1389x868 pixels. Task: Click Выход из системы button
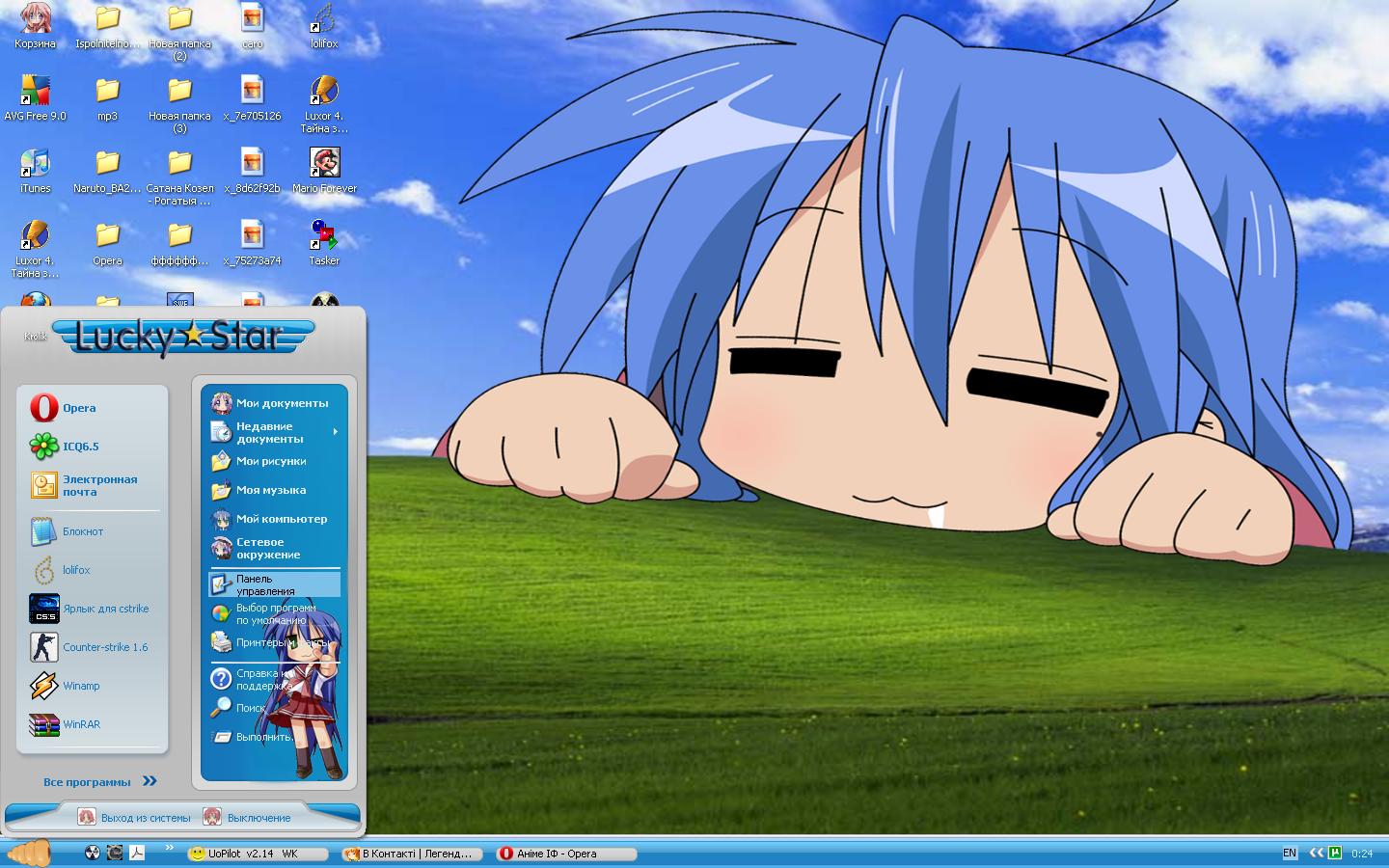[134, 817]
